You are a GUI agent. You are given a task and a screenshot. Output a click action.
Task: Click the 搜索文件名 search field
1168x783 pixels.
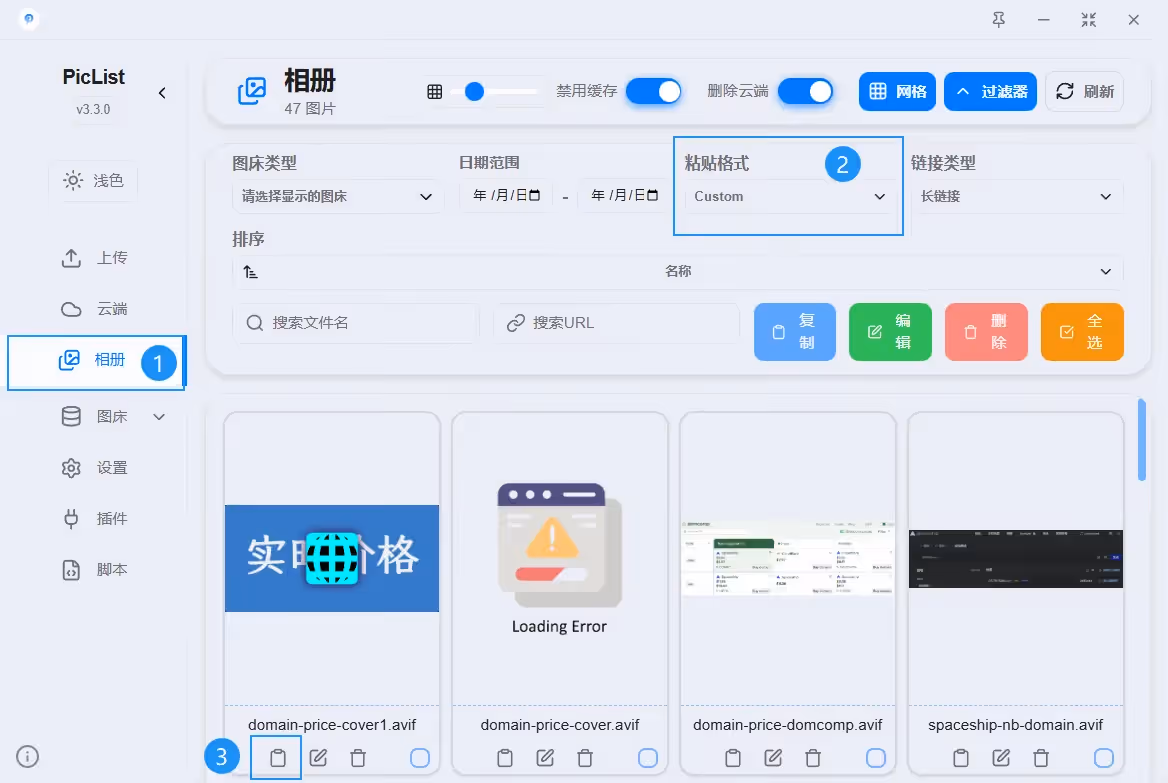(358, 323)
